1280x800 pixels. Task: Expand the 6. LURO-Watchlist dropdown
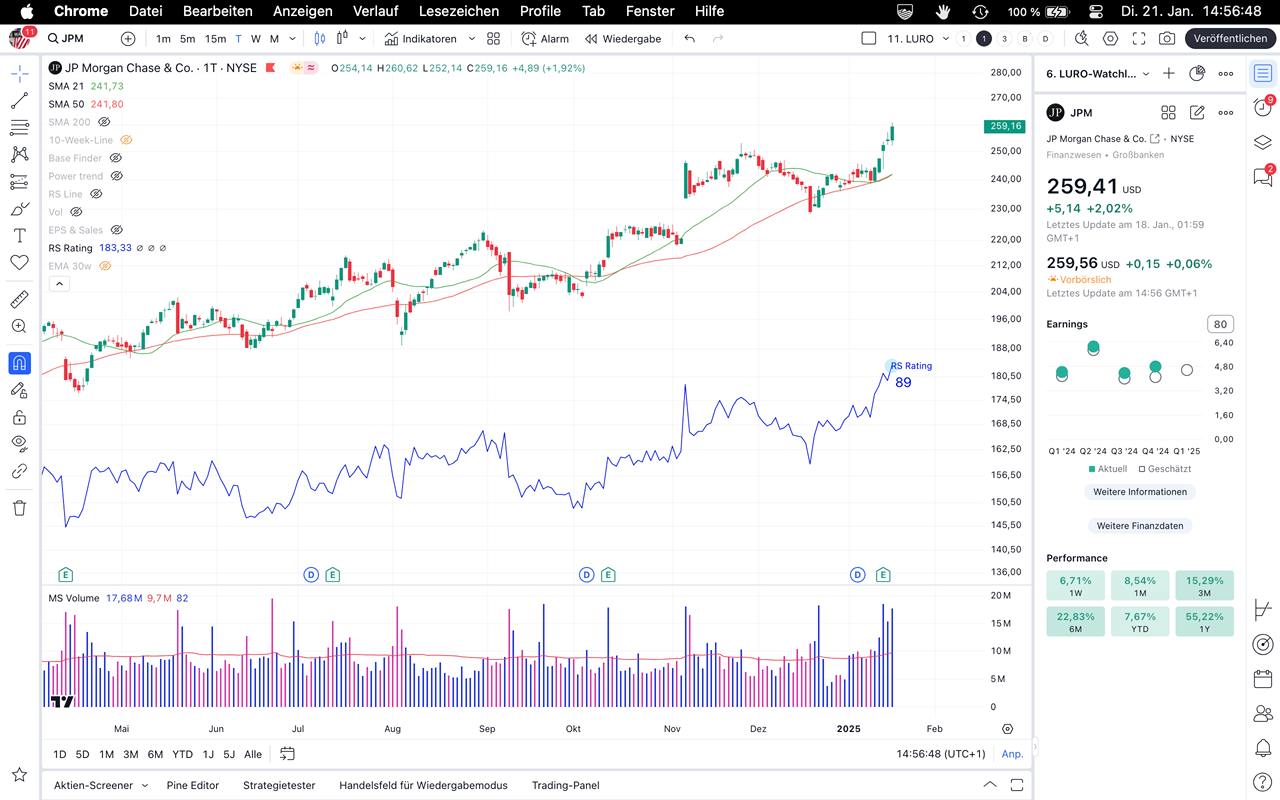point(1145,74)
